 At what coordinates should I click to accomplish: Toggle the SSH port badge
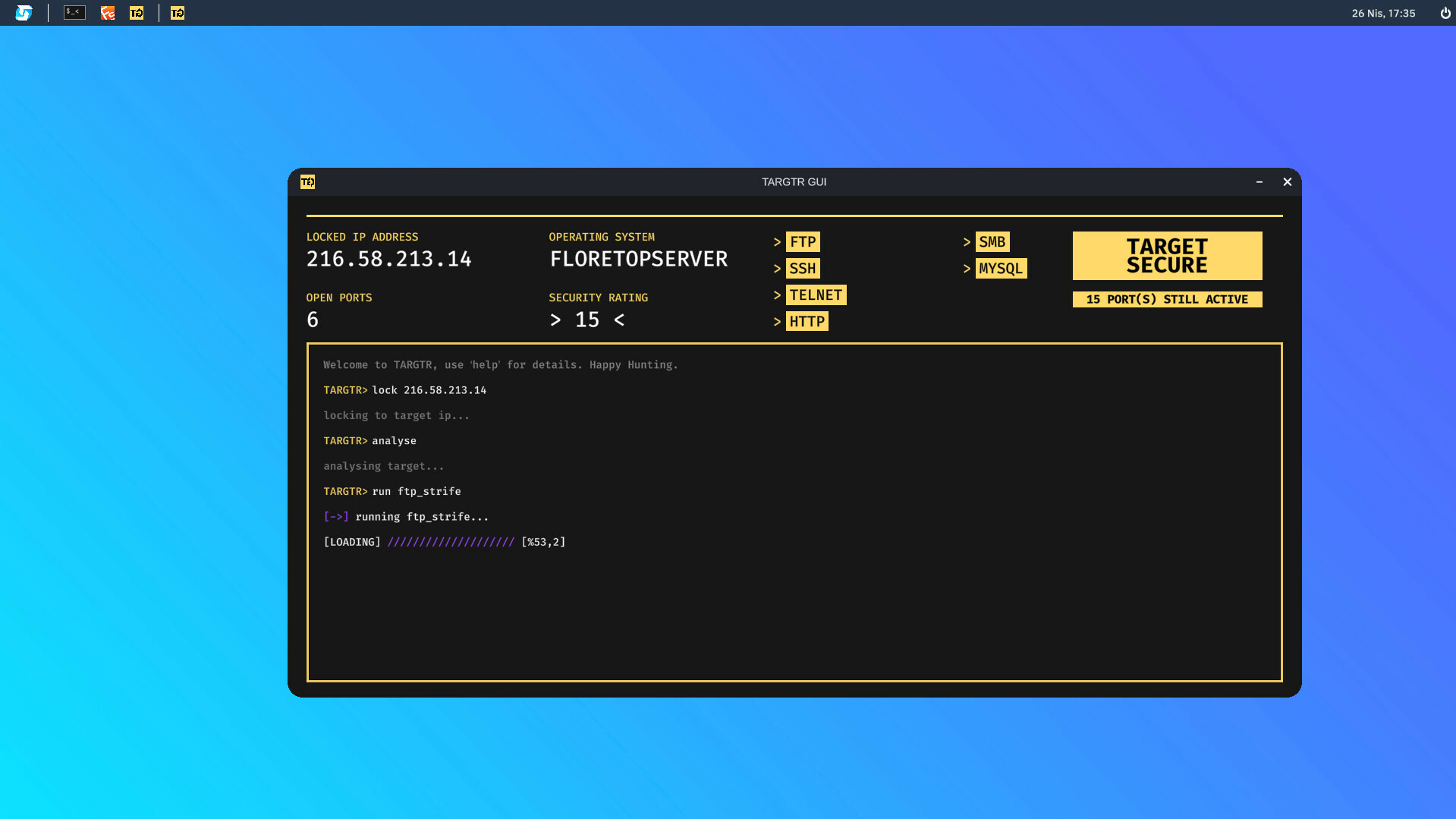802,268
